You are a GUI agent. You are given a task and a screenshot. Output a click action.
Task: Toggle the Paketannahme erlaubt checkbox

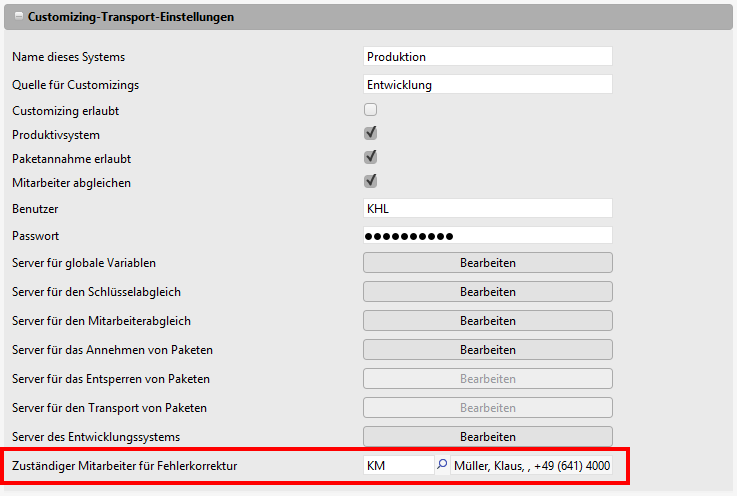click(x=370, y=157)
